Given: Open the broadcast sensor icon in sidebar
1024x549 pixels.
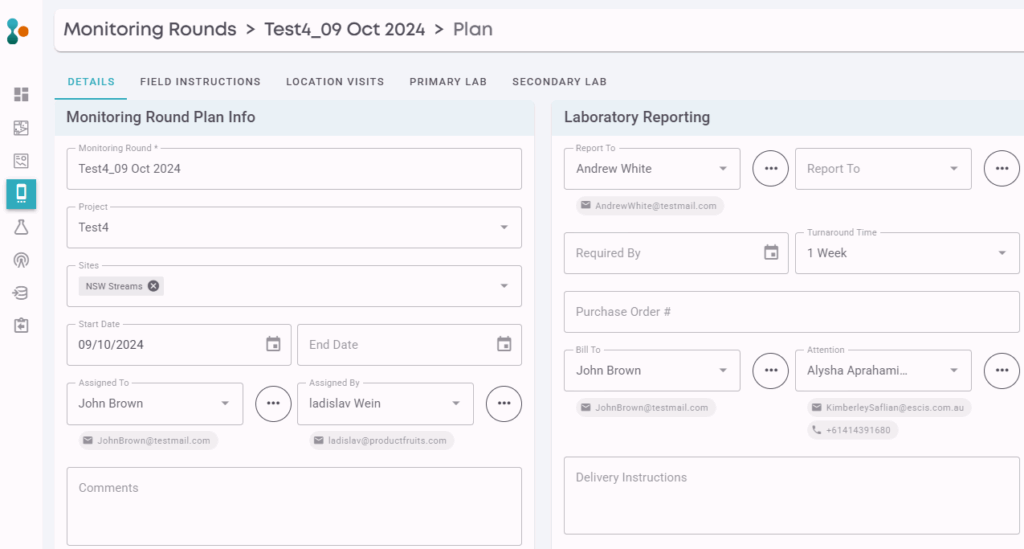Looking at the screenshot, I should [21, 260].
